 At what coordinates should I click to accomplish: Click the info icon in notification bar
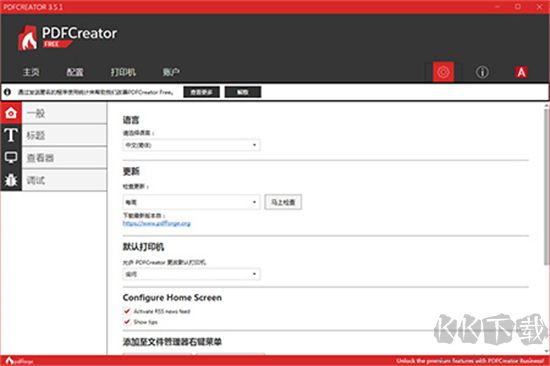tap(7, 92)
